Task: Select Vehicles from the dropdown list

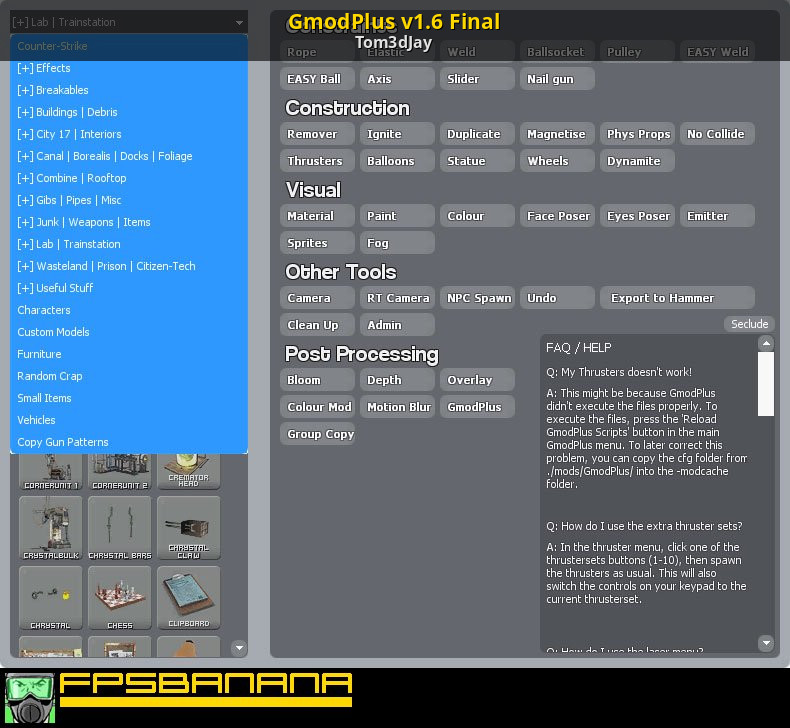Action: pyautogui.click(x=36, y=420)
